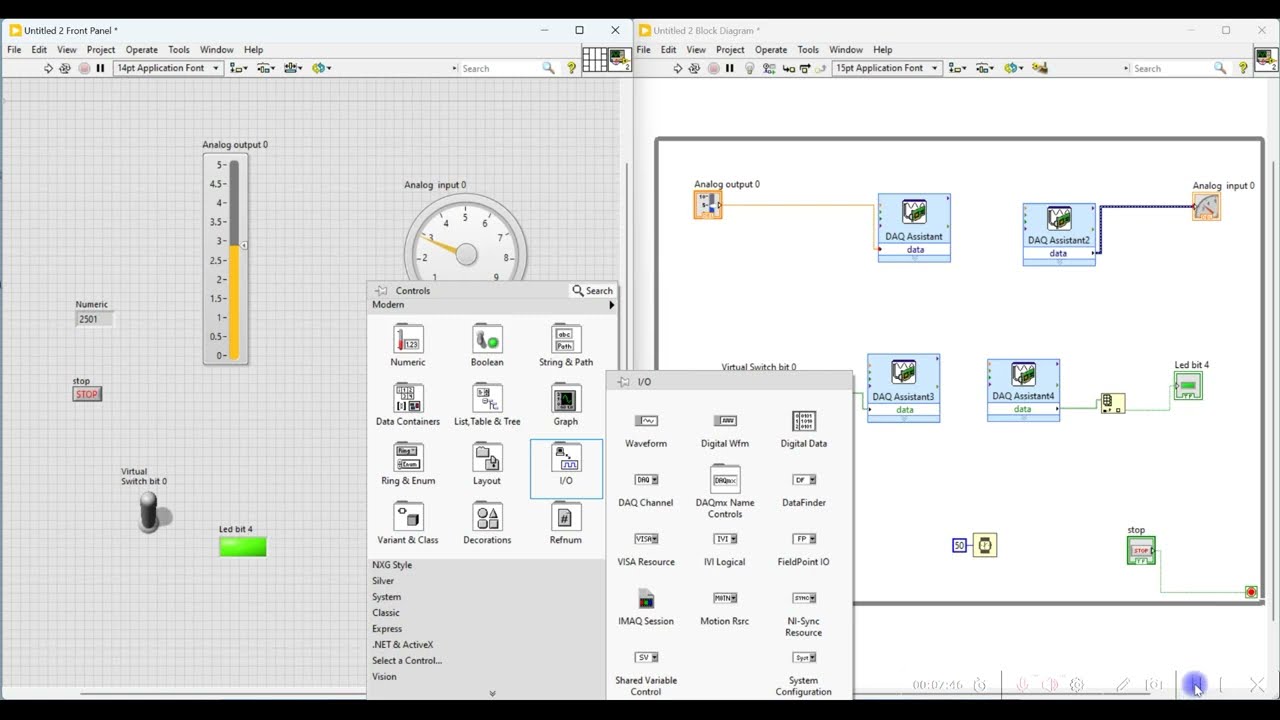Open Distribute Objects dropdown in Front Panel

click(x=266, y=68)
